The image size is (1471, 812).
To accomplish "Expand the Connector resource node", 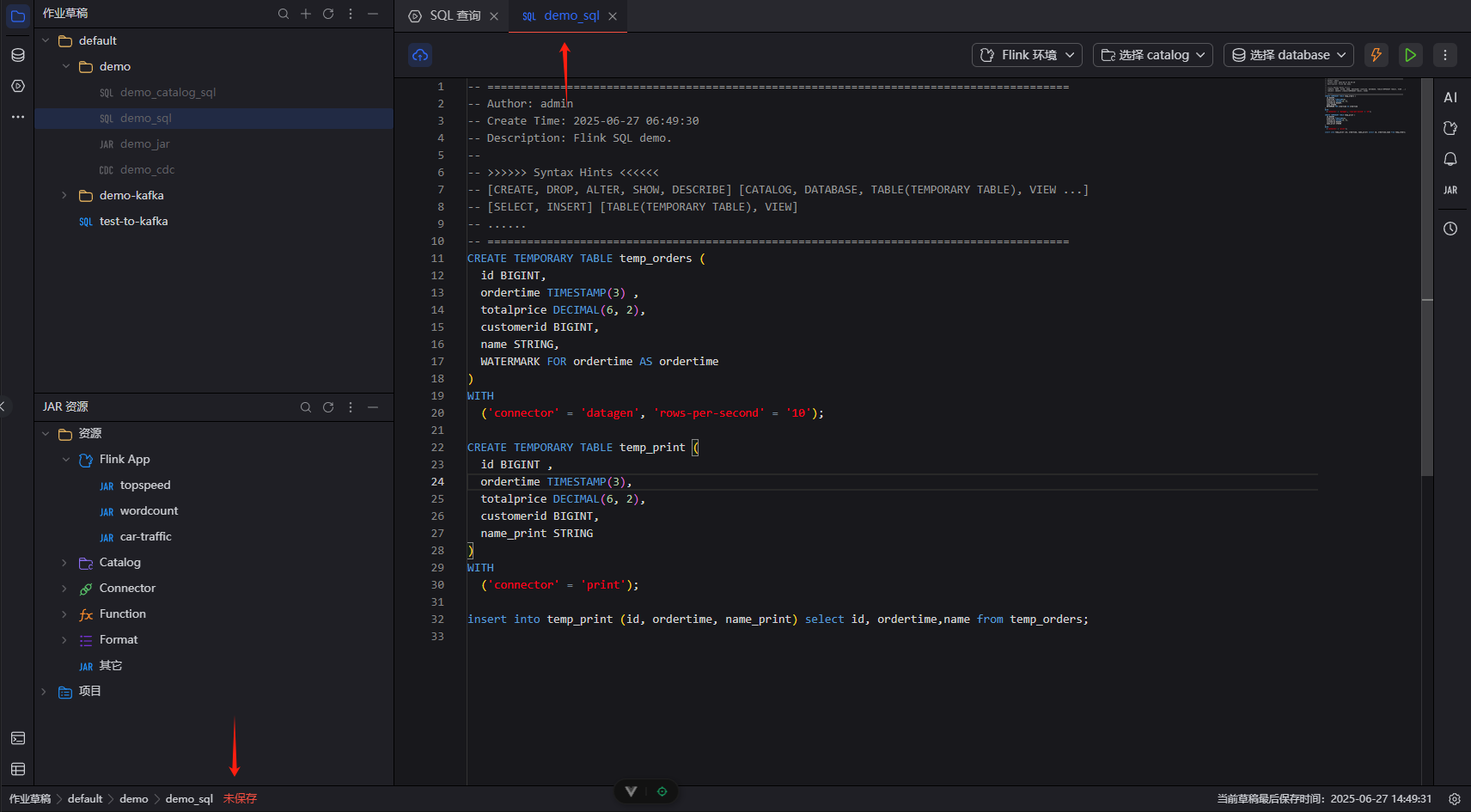I will coord(64,589).
